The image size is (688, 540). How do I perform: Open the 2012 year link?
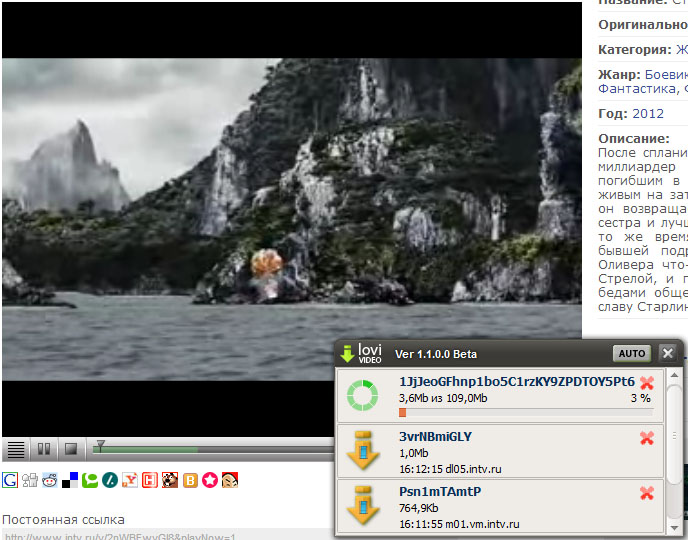pos(648,114)
